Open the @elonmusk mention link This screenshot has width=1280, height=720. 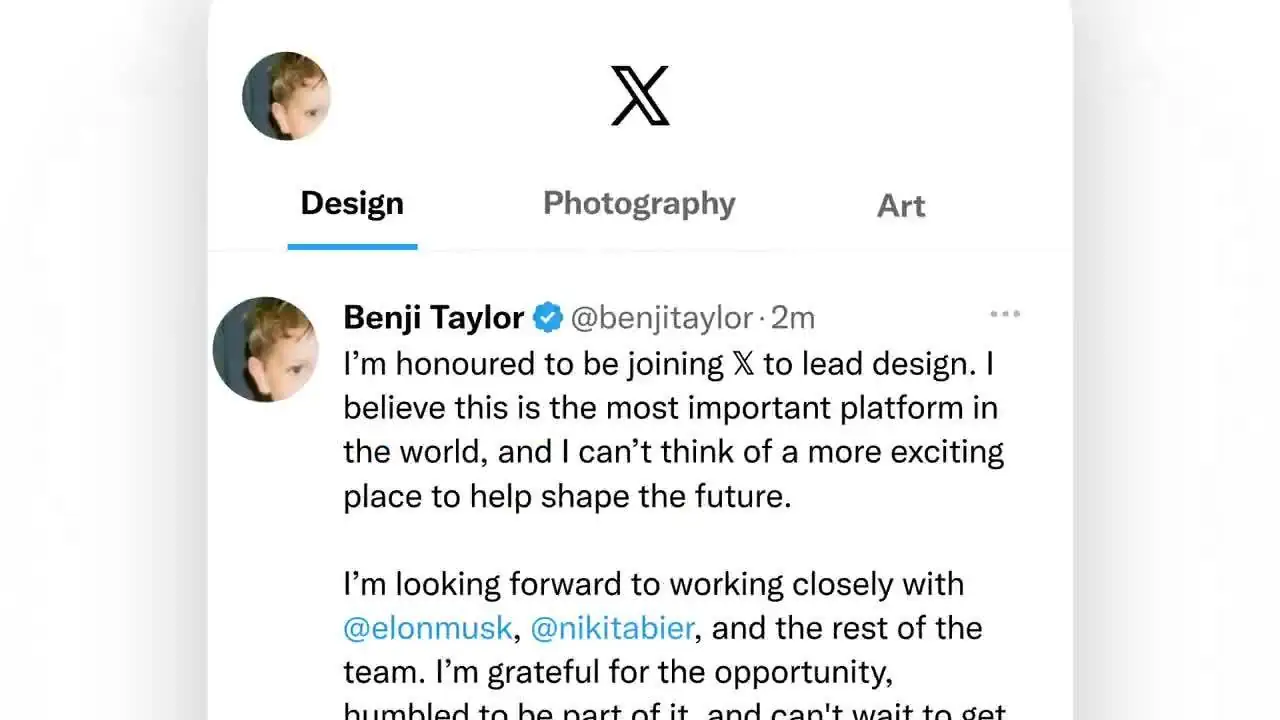coord(428,628)
